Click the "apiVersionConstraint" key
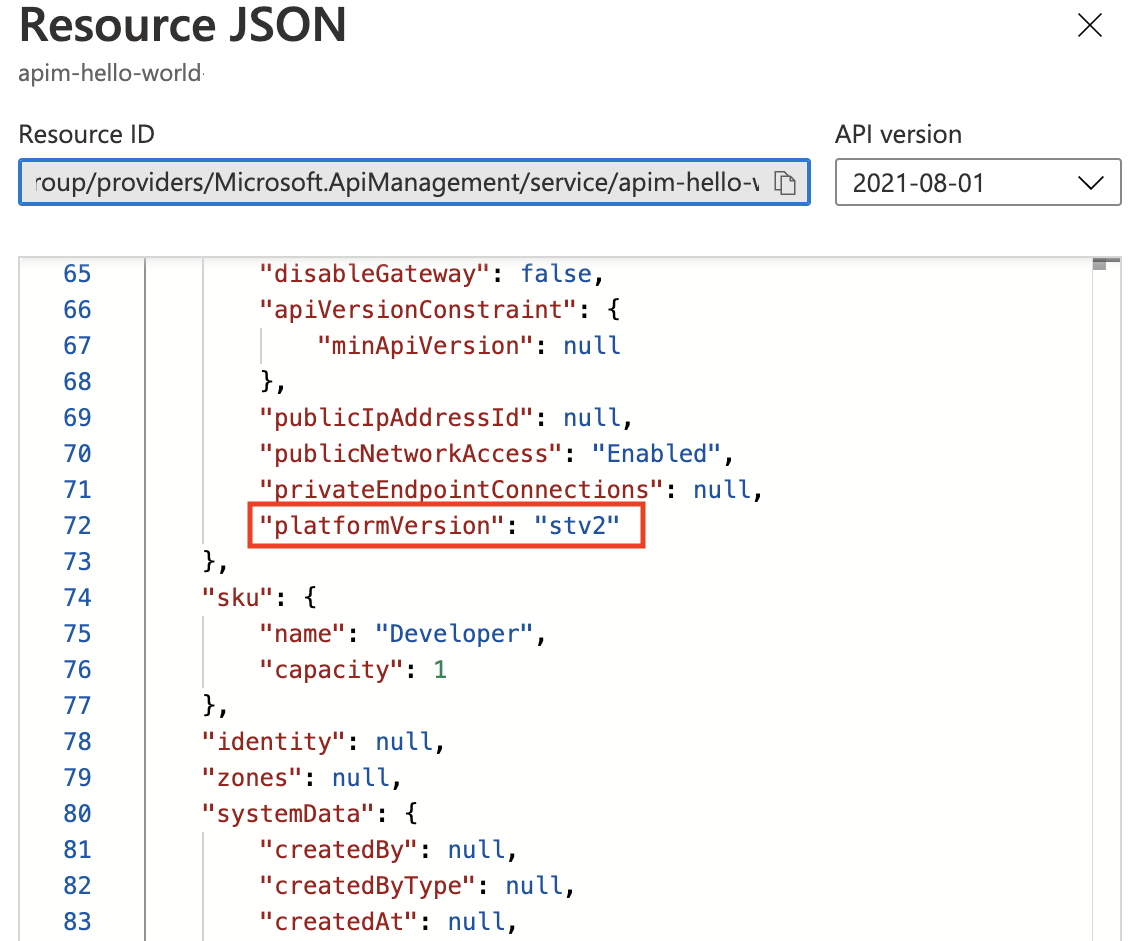This screenshot has width=1142, height=941. pos(419,310)
